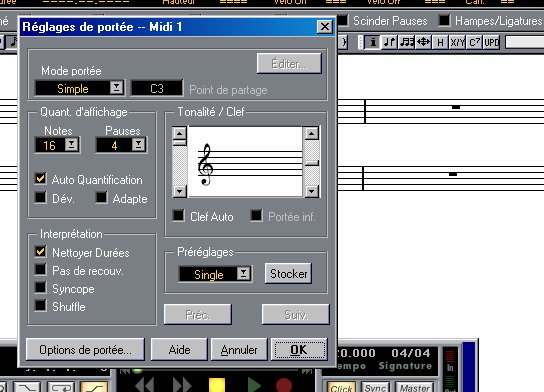Screen dimensions: 544x392
Task: Toggle the Master tempo button
Action: [415, 387]
